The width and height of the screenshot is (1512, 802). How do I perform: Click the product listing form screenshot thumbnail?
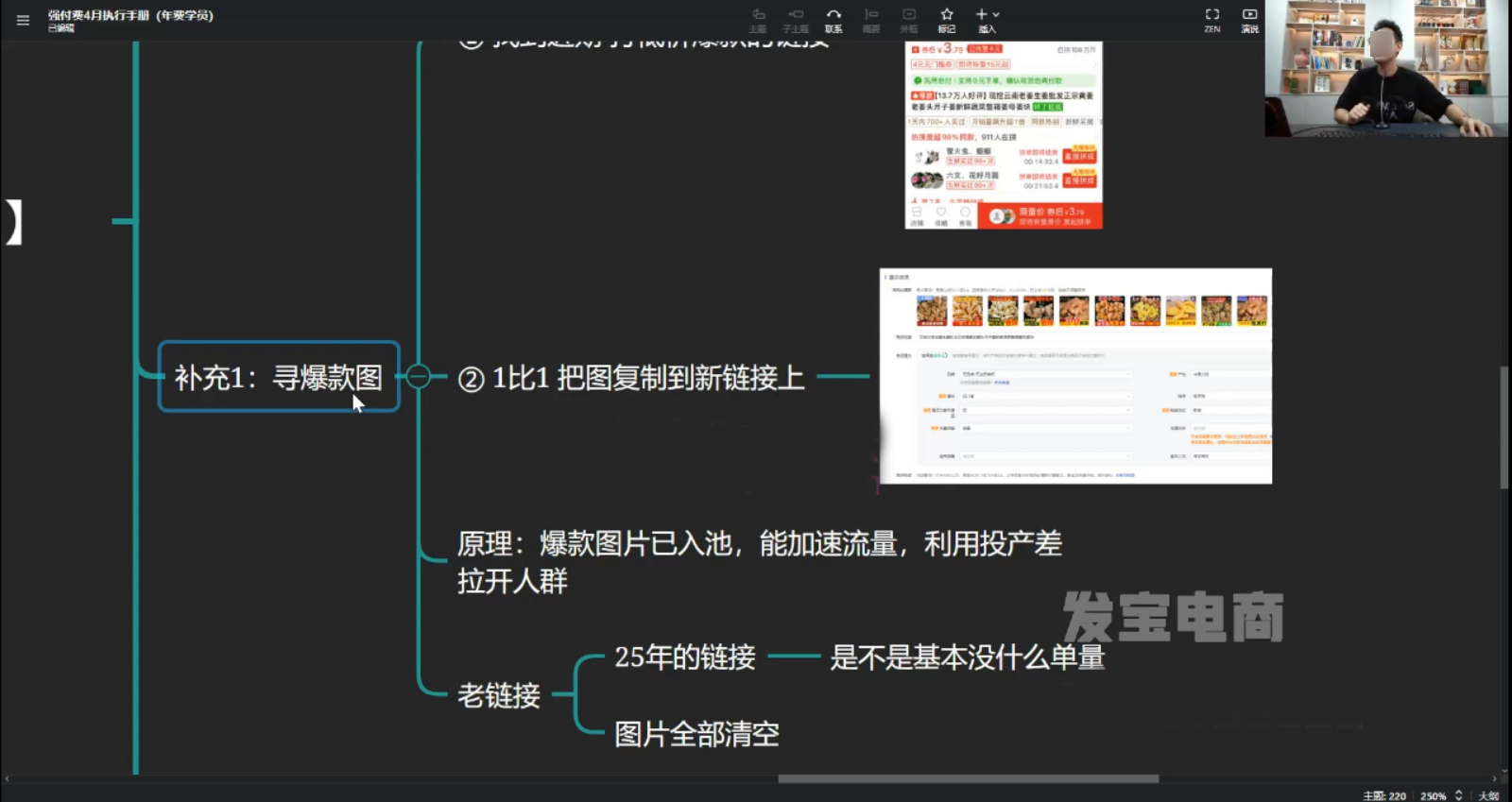[x=1075, y=376]
